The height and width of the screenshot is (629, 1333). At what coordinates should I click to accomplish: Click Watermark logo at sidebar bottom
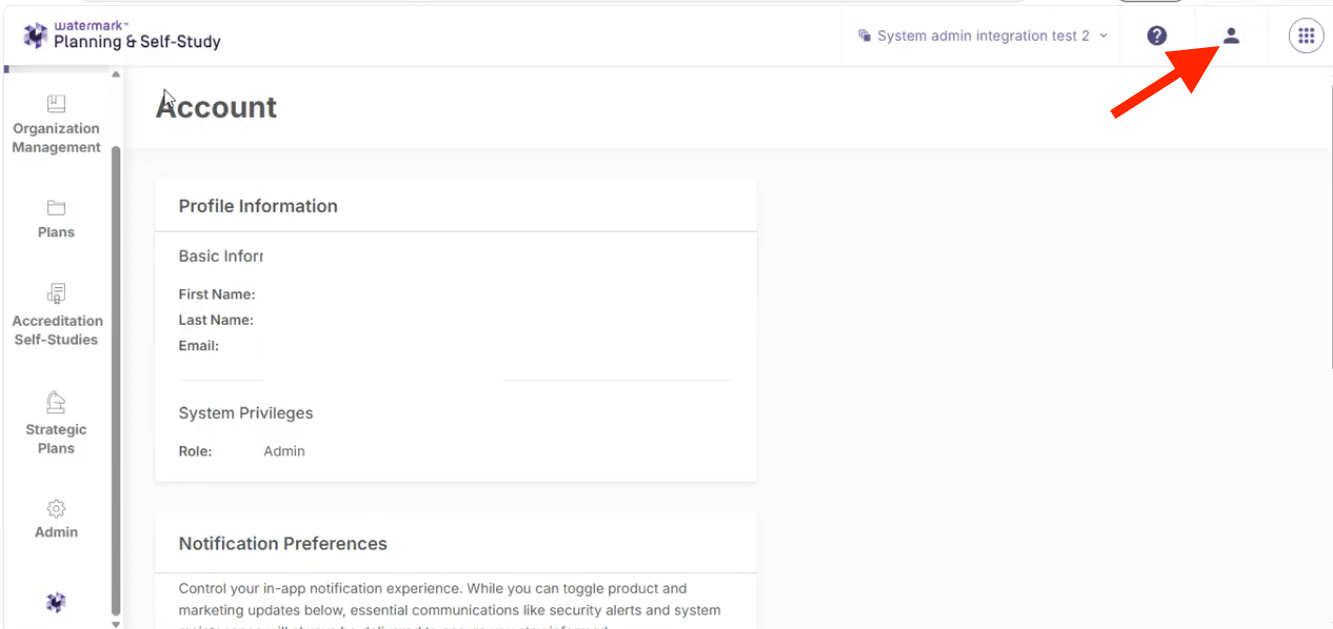56,602
